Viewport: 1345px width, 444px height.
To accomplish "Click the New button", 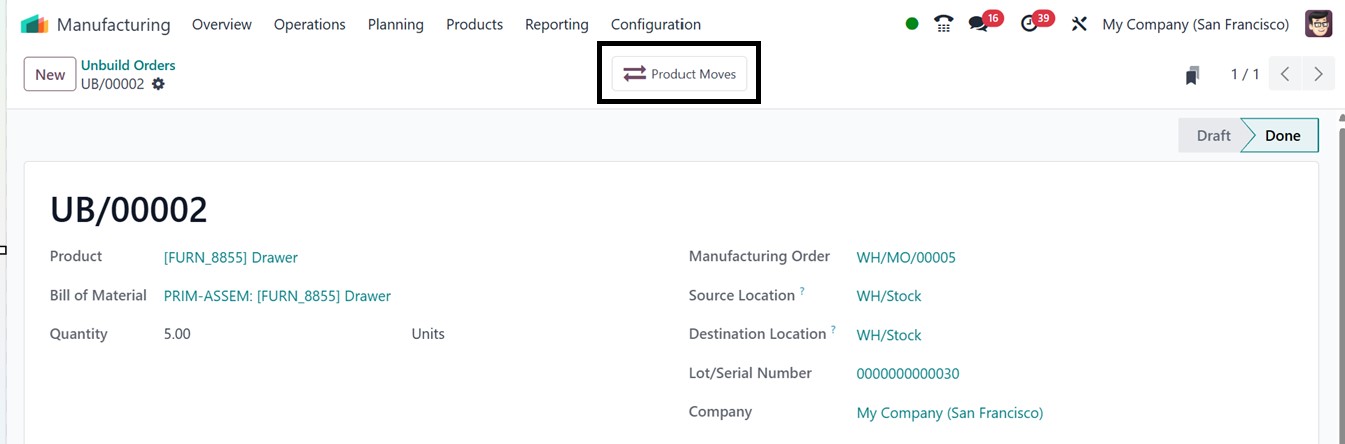I will 50,74.
